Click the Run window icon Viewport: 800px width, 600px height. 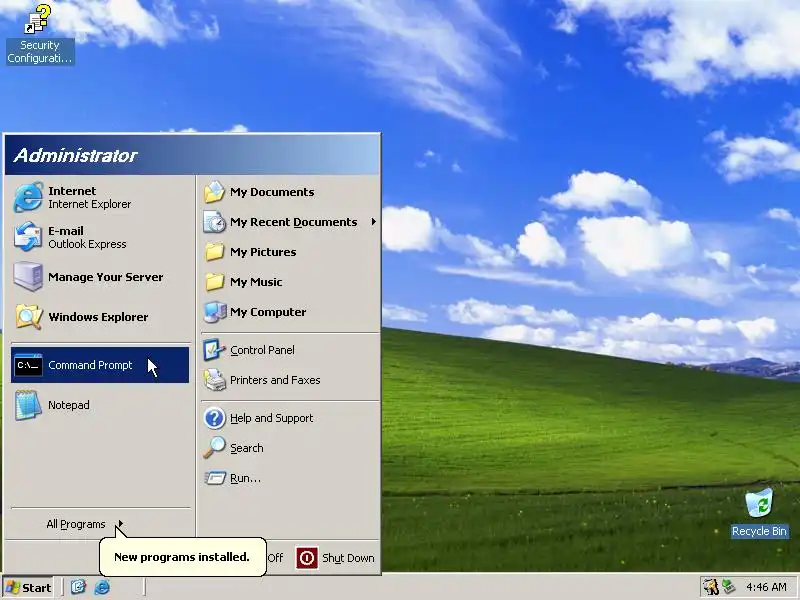pos(215,478)
